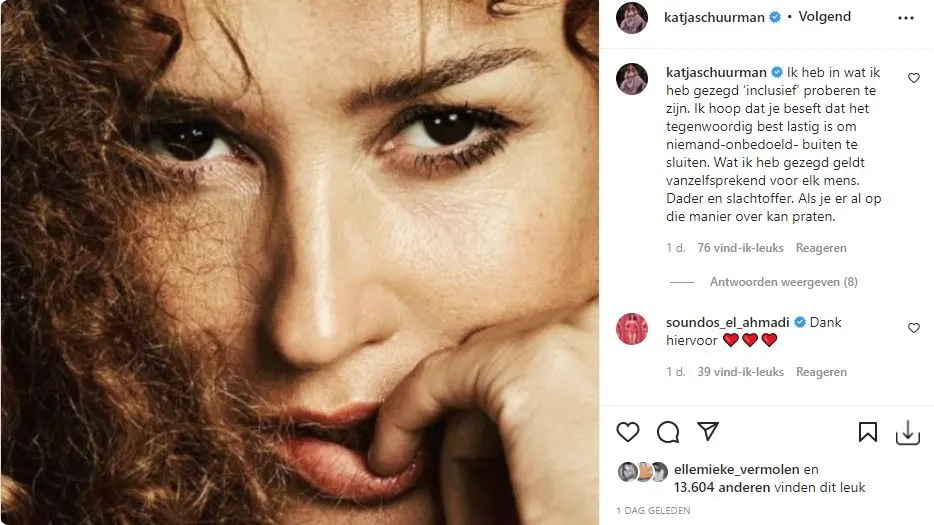934x525 pixels.
Task: Reply to soundos_el_ahmadi via 'Reageren'
Action: 821,372
